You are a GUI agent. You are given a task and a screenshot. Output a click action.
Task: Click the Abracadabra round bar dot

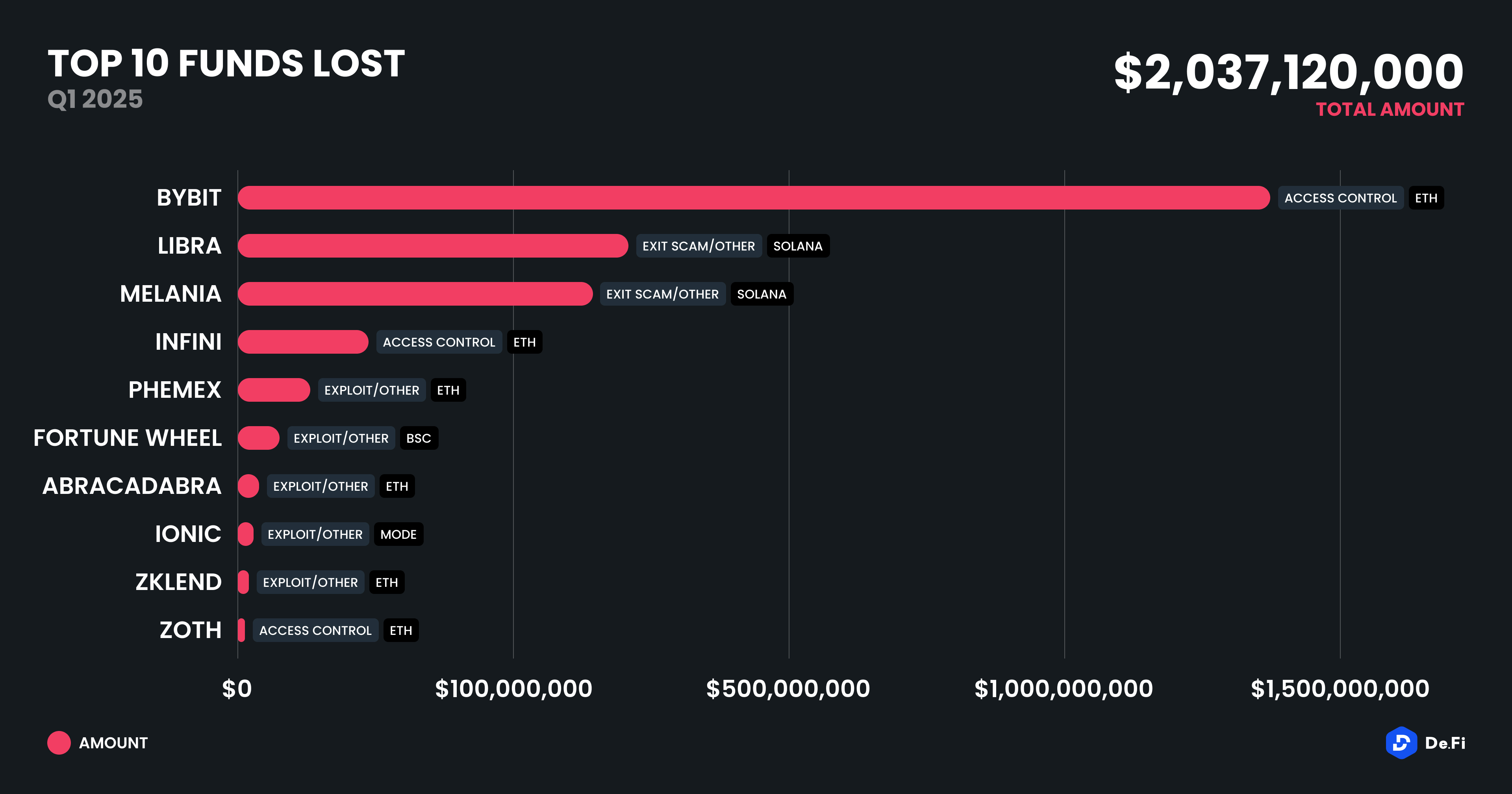tap(248, 486)
